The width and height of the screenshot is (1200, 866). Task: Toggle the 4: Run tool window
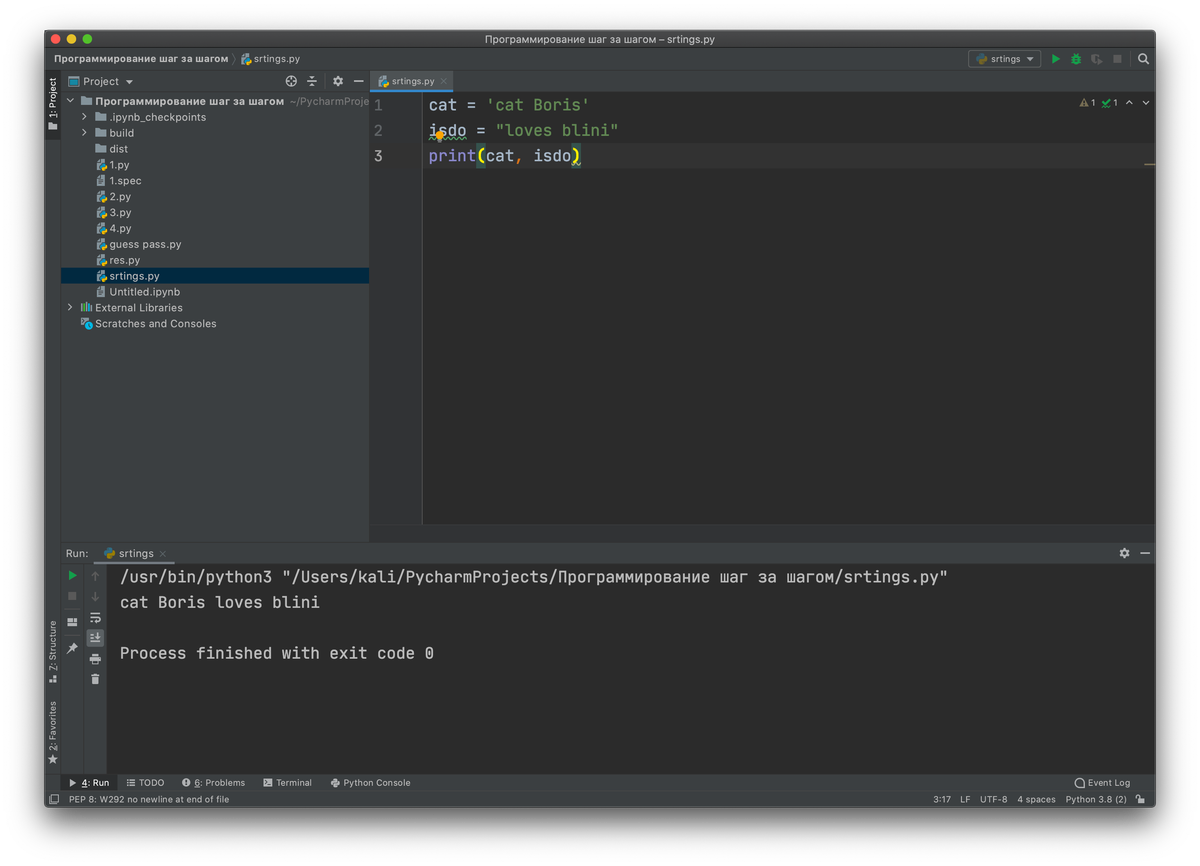point(88,783)
